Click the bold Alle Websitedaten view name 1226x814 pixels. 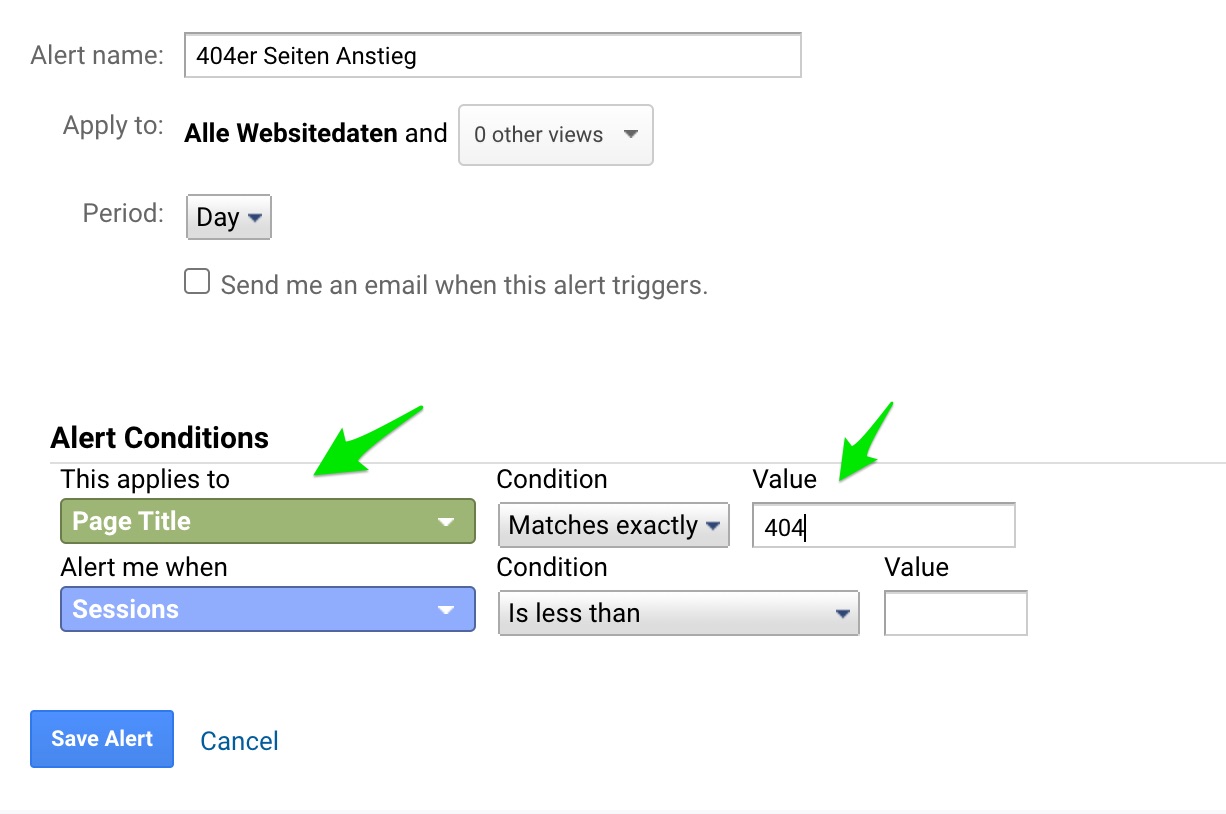pyautogui.click(x=290, y=133)
